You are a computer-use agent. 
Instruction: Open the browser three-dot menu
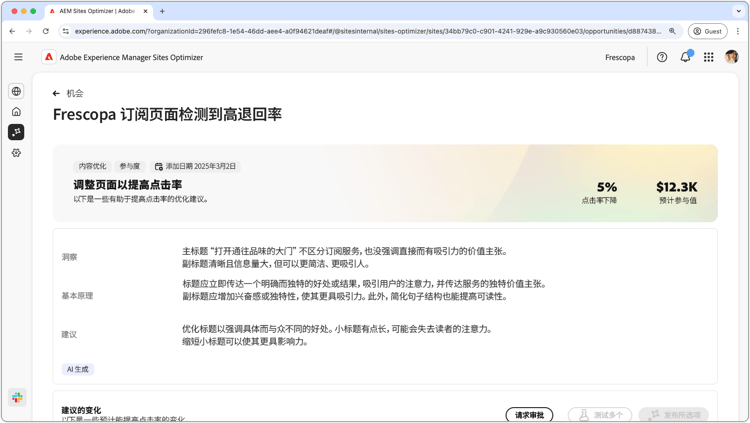pos(738,31)
